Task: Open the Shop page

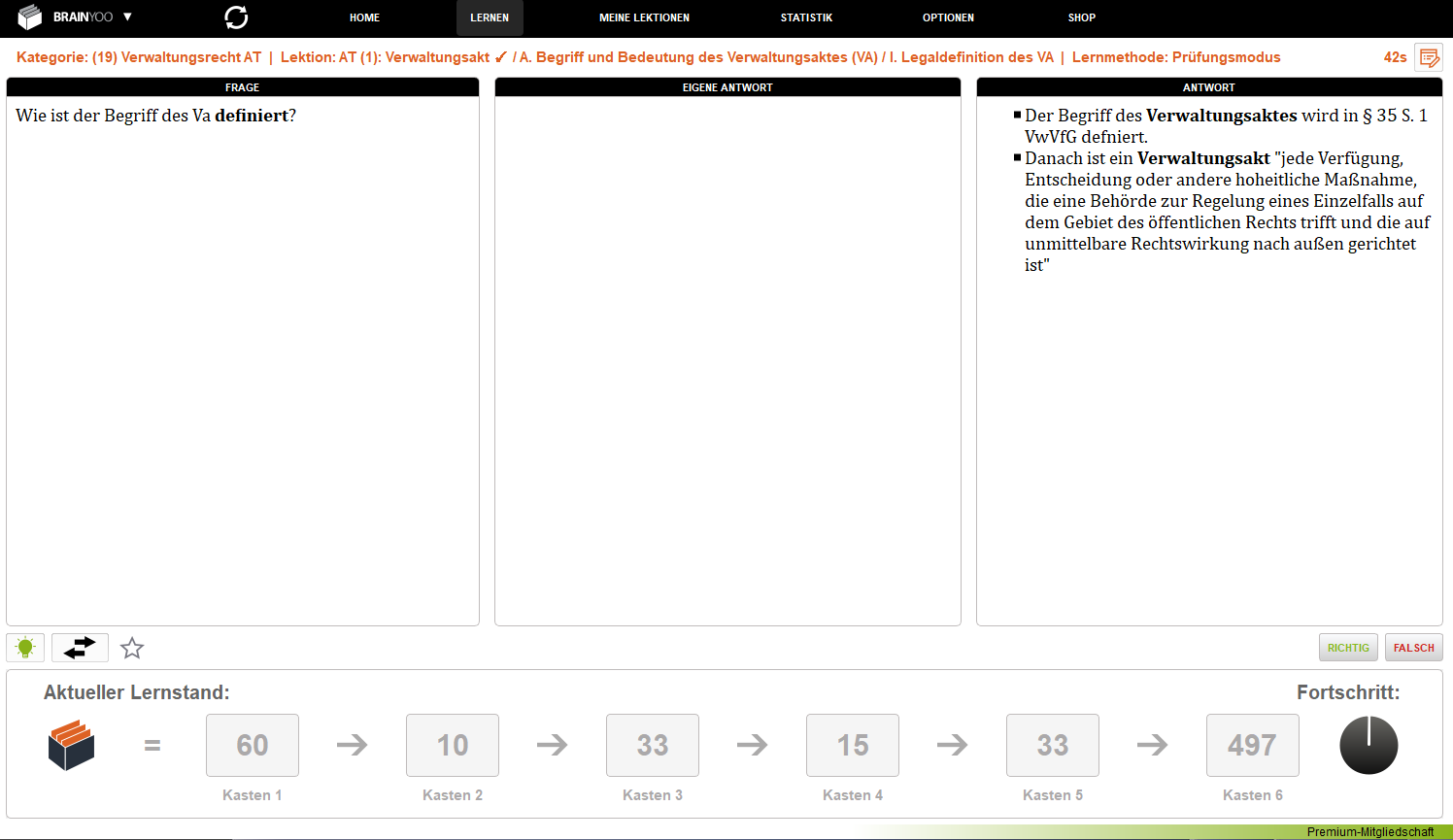Action: point(1081,17)
